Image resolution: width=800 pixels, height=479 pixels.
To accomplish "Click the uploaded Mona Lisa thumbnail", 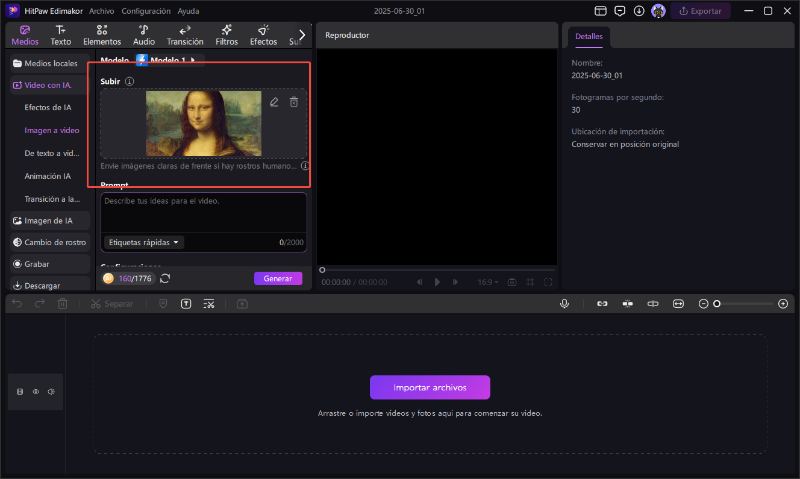I will 204,123.
